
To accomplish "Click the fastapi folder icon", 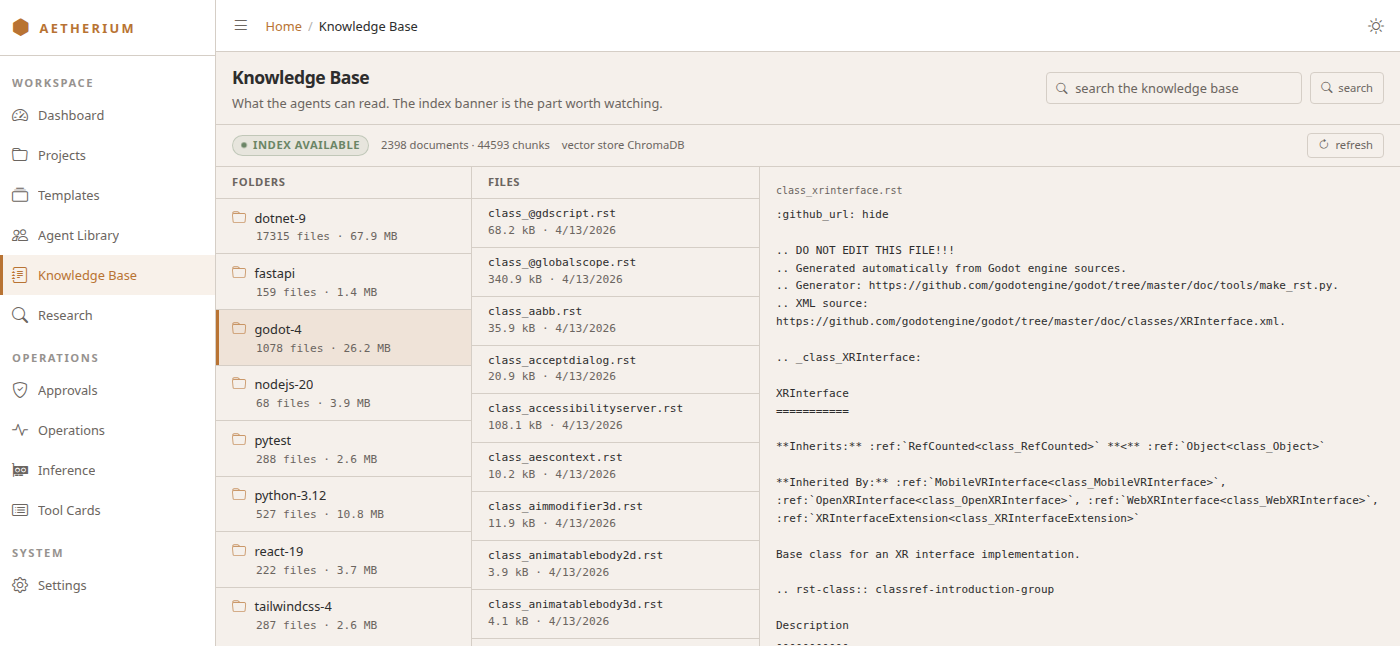I will 239,272.
